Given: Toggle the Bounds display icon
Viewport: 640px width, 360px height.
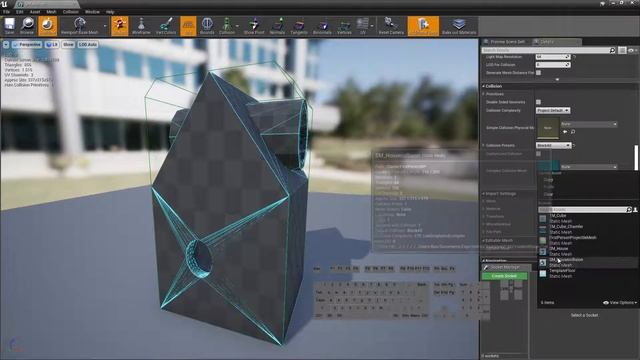Looking at the screenshot, I should pos(207,26).
